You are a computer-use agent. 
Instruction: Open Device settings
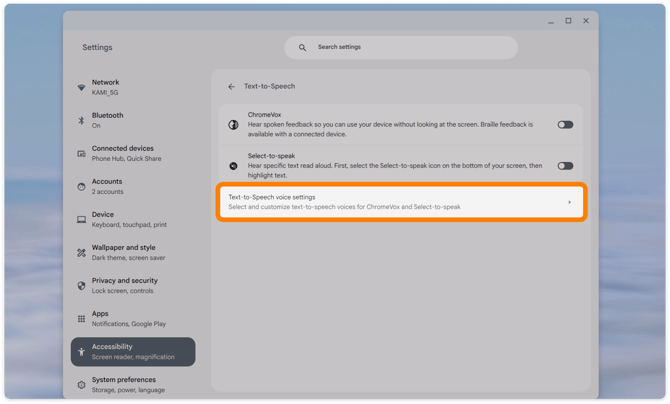click(x=133, y=220)
